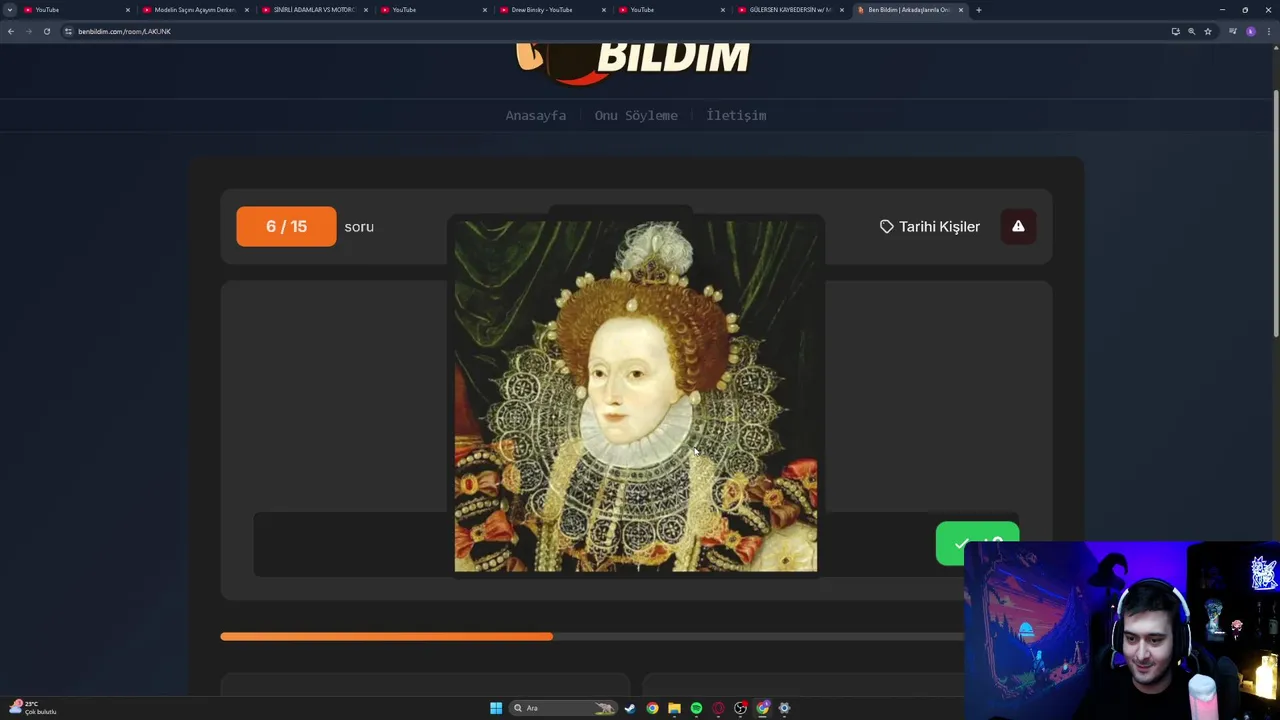Click the install app icon in address bar

click(1175, 31)
